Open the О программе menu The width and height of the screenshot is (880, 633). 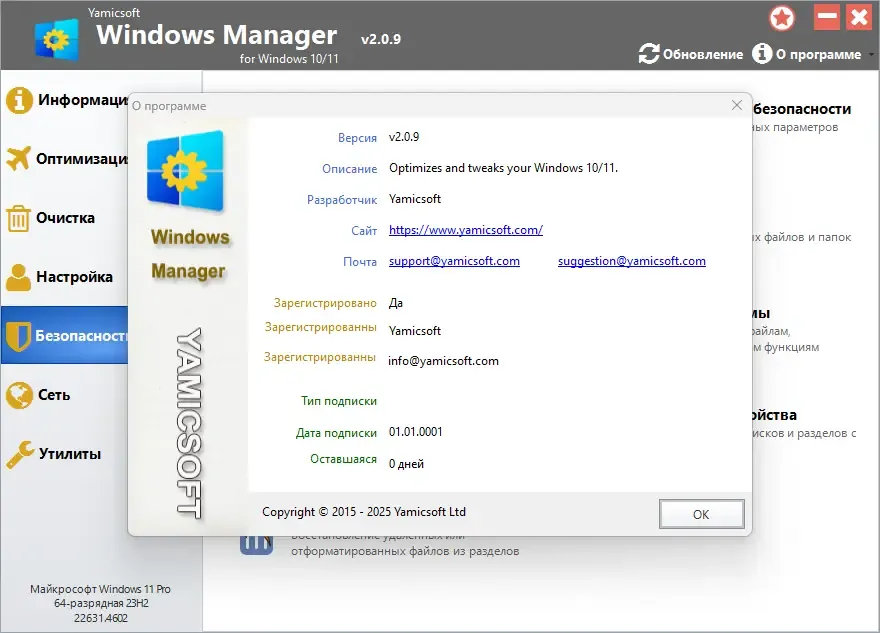point(806,54)
